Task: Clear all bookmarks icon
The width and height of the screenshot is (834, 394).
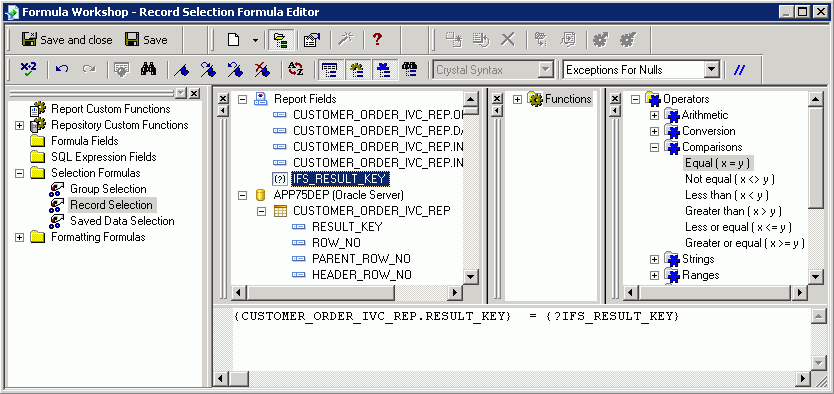Action: pyautogui.click(x=262, y=70)
